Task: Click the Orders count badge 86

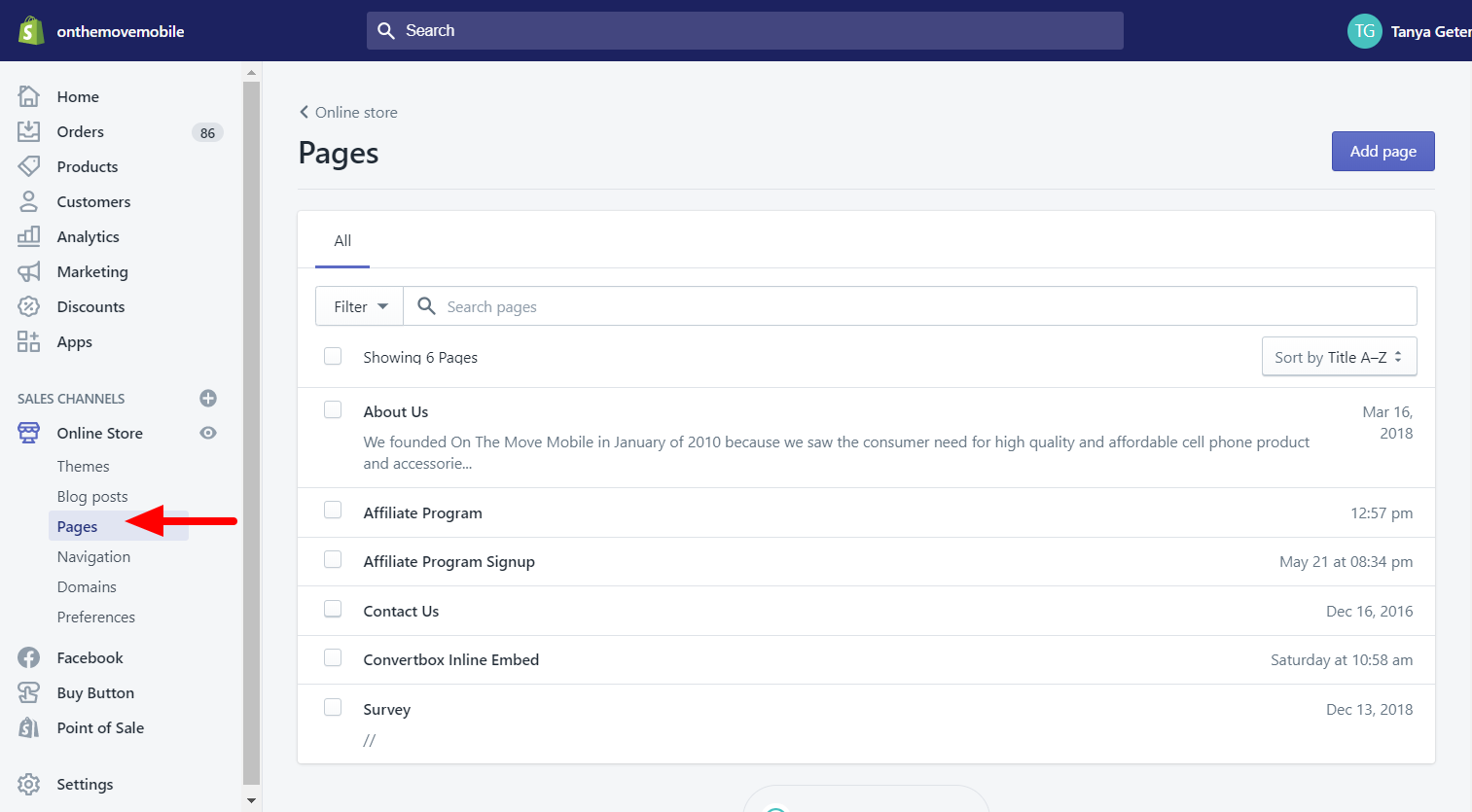Action: point(207,132)
